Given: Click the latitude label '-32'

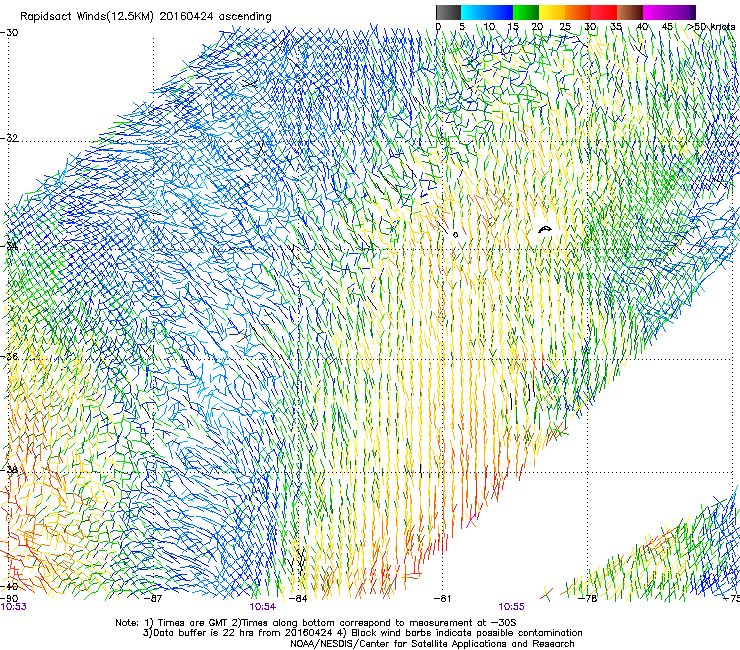Looking at the screenshot, I should [x=9, y=138].
